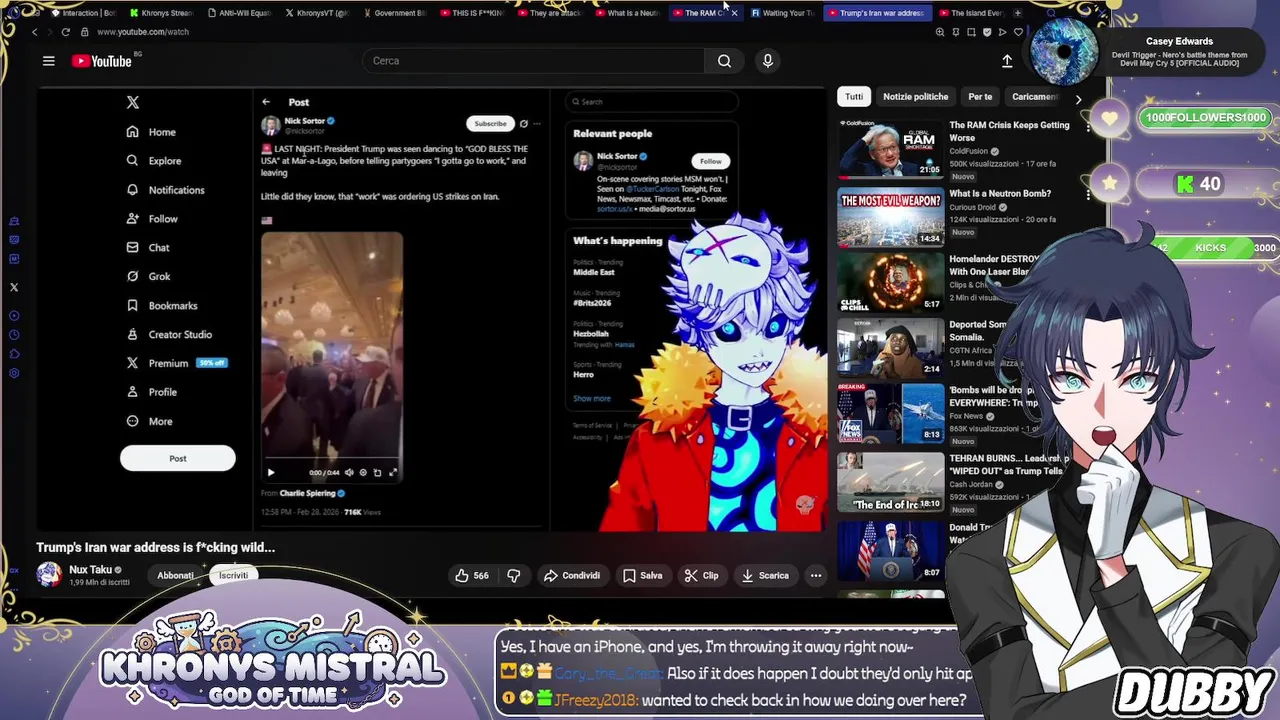Reload the page with the browser refresh icon
The image size is (1280, 720).
point(66,32)
